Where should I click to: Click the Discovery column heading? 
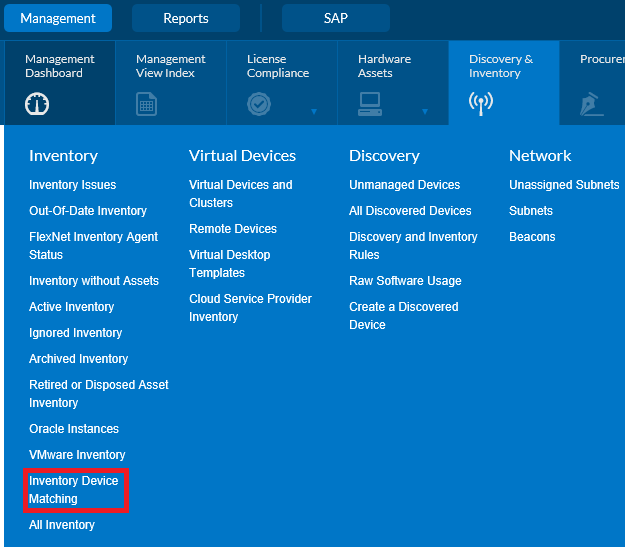(384, 155)
